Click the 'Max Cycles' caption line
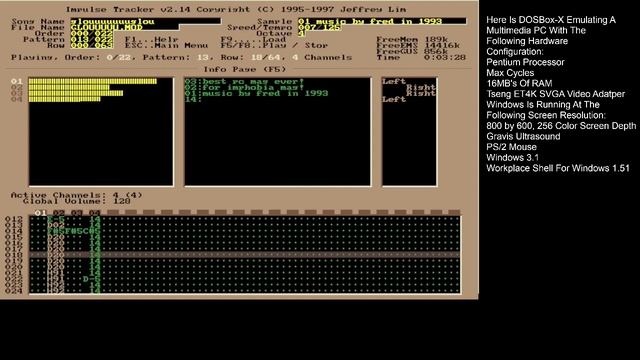This screenshot has width=640, height=360. pyautogui.click(x=510, y=73)
